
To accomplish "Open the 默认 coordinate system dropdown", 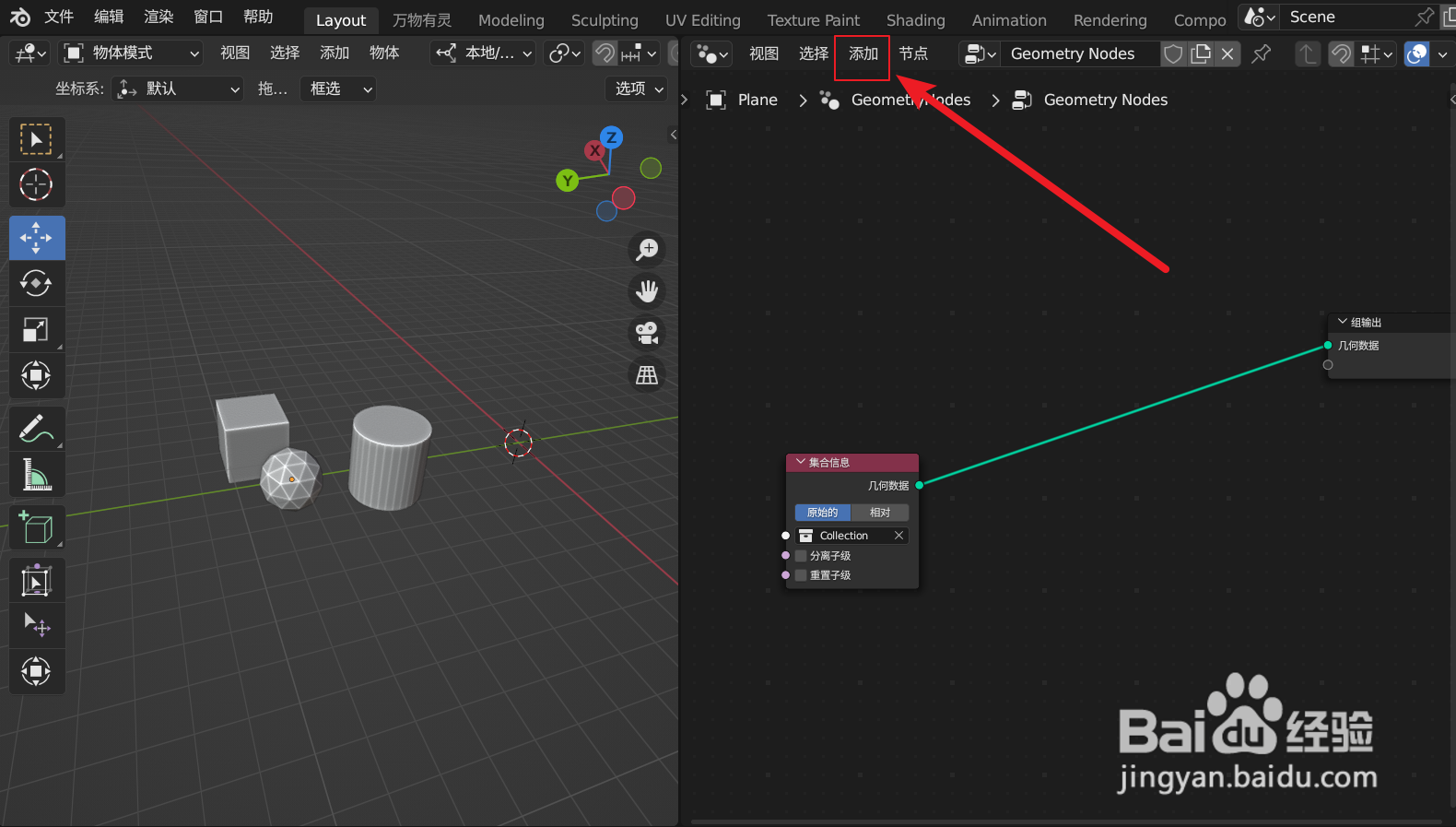I will tap(178, 89).
